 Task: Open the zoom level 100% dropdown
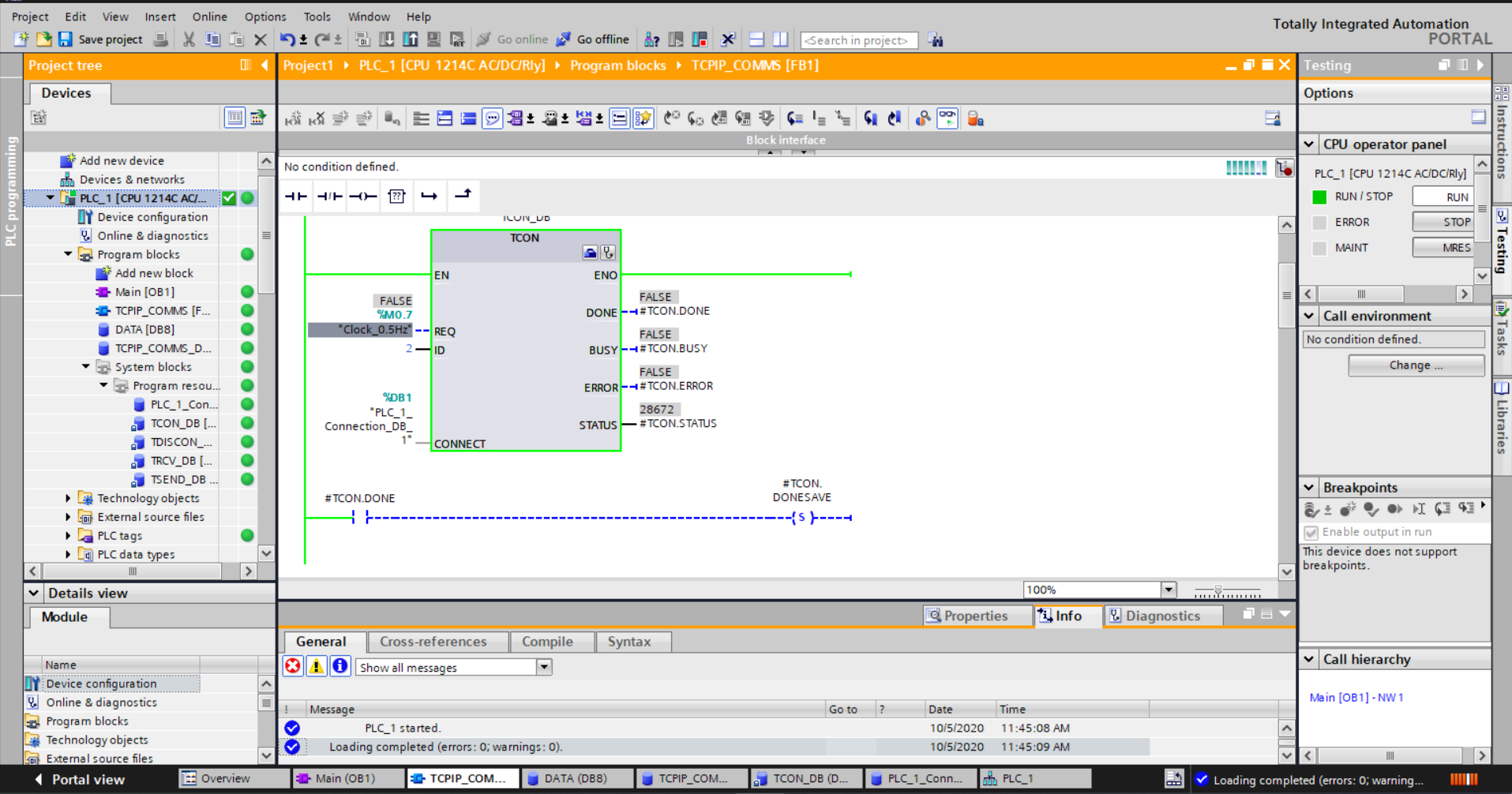pyautogui.click(x=1169, y=590)
